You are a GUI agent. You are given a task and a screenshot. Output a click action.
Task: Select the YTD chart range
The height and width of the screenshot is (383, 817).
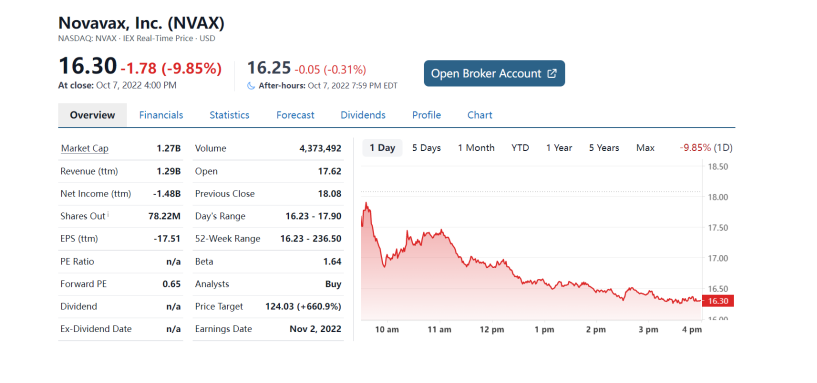pos(520,148)
